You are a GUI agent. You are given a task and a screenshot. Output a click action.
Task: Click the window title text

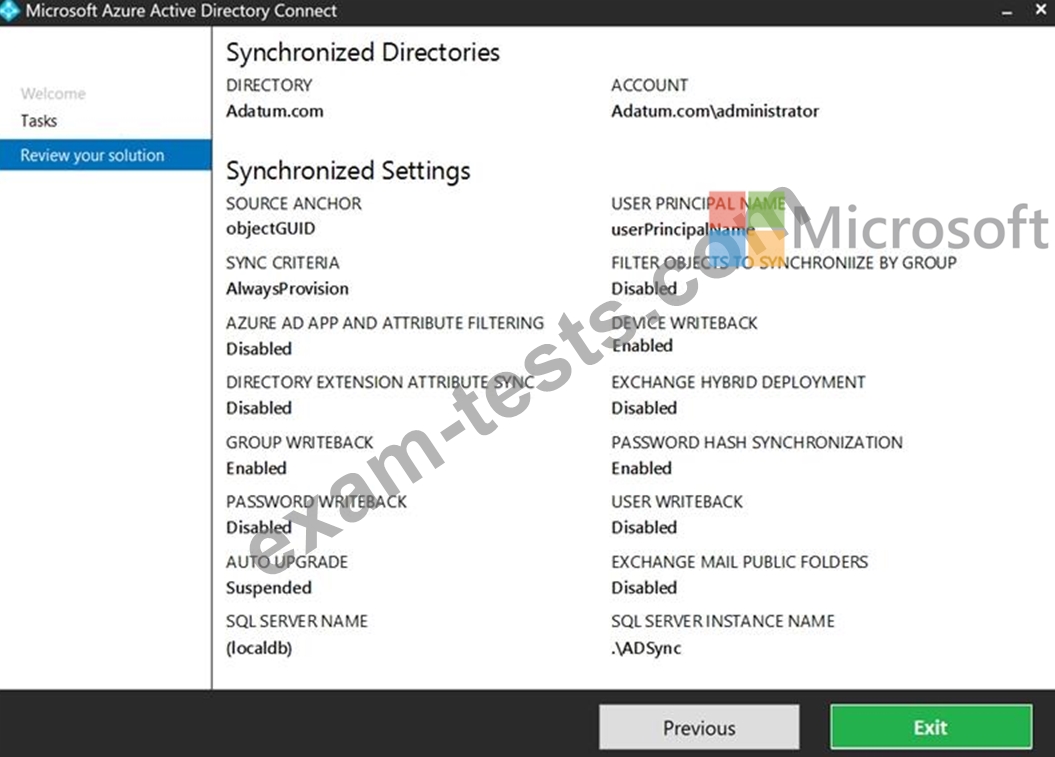181,11
